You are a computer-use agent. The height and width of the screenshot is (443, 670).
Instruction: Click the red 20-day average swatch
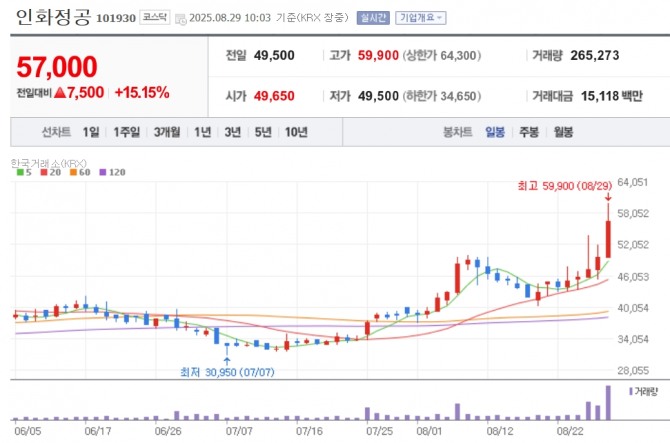44,172
